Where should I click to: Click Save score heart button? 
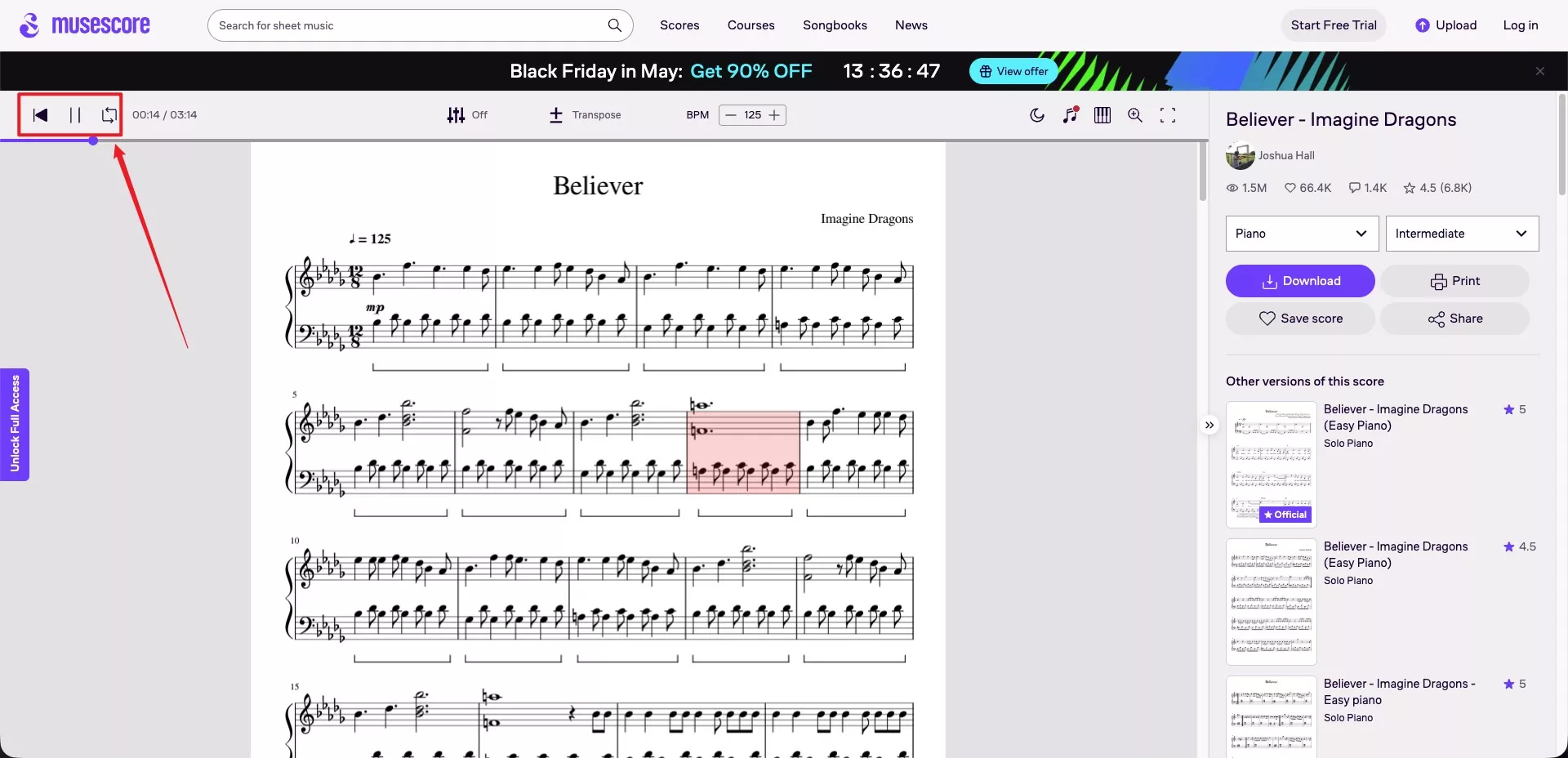[1300, 319]
